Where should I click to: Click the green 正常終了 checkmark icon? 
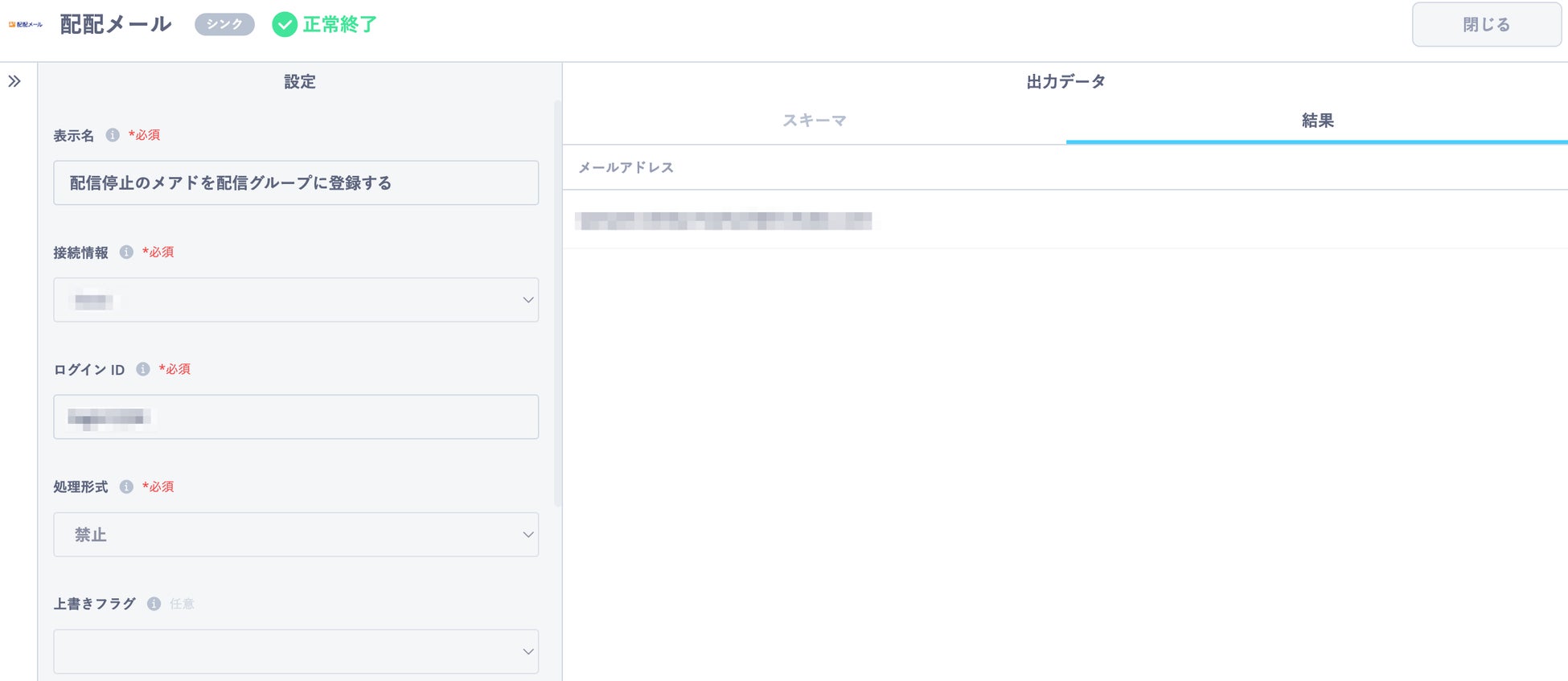[285, 25]
